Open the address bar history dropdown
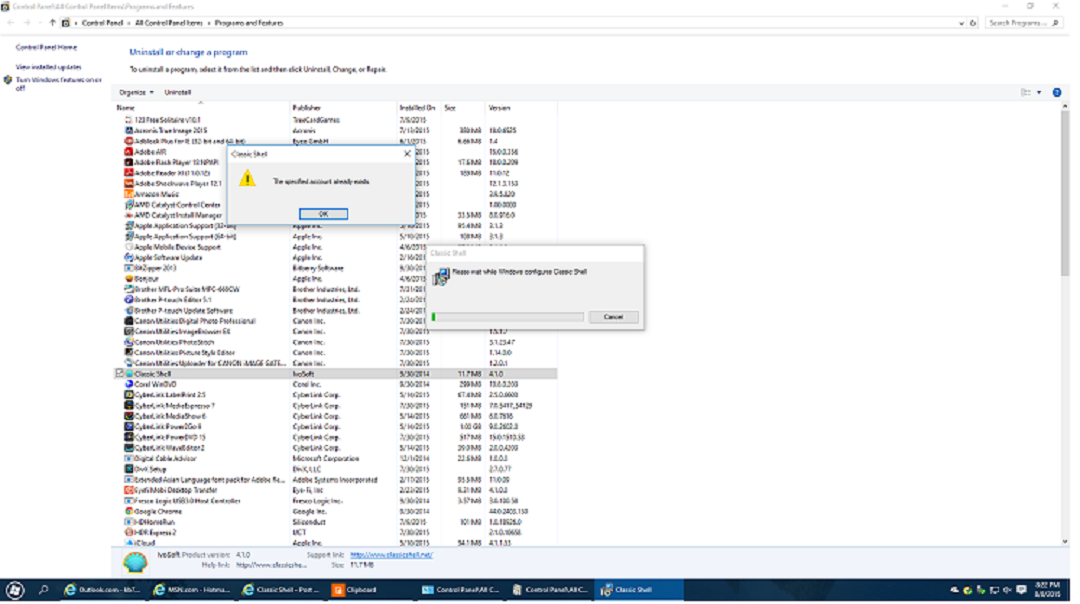This screenshot has width=1080, height=604. pyautogui.click(x=962, y=23)
